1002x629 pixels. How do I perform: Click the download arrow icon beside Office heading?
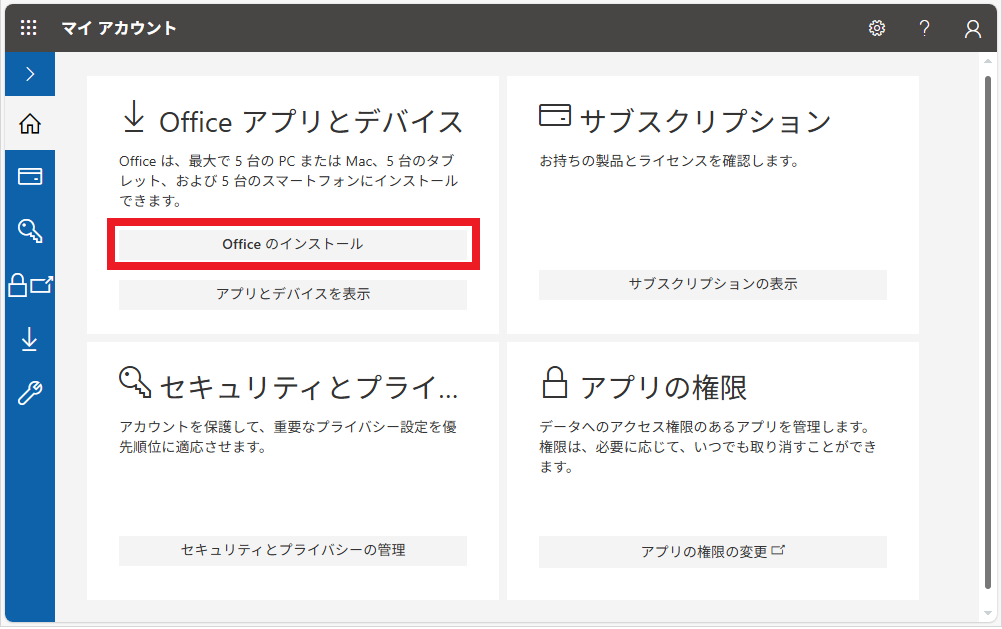coord(134,116)
